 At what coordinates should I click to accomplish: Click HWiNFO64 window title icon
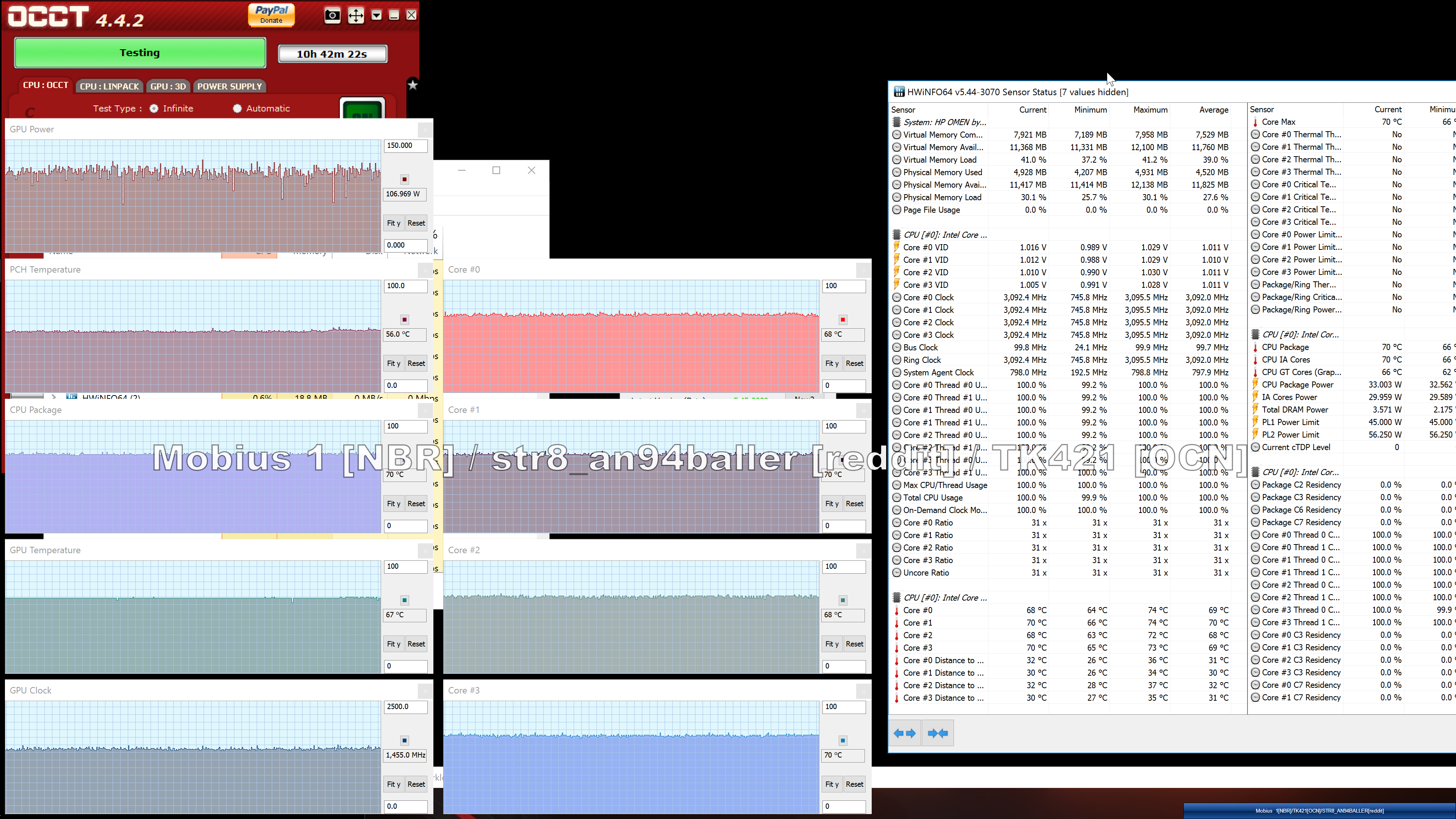tap(899, 92)
